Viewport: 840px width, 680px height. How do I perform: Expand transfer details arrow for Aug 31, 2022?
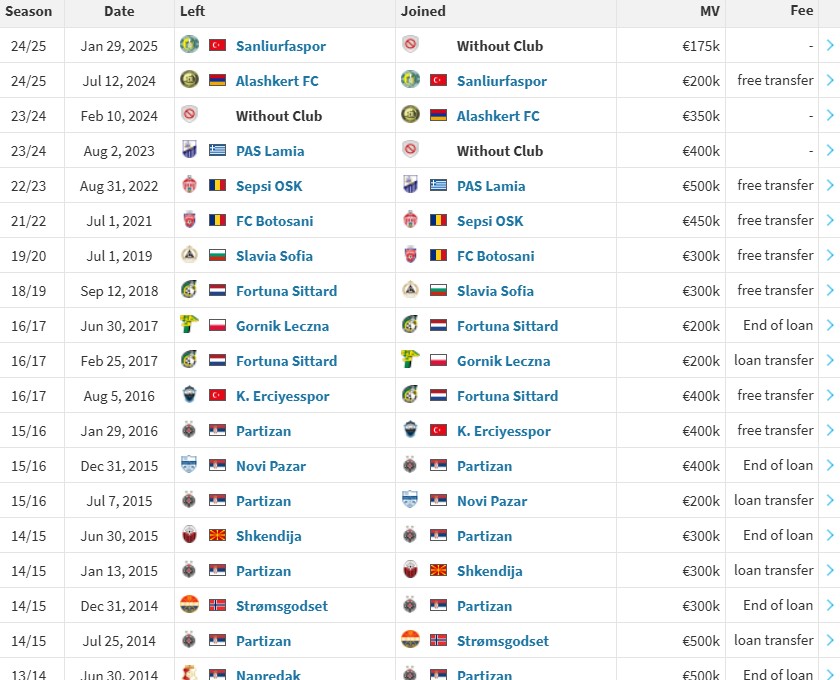coord(830,185)
